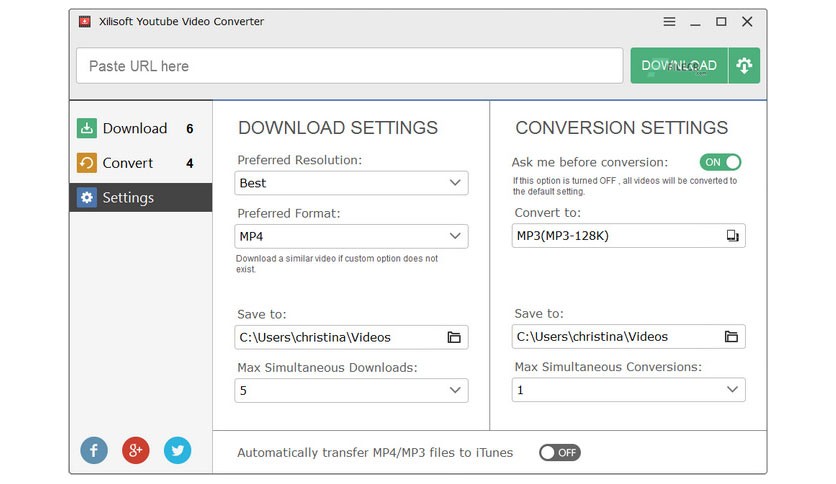
Task: Toggle Ask me before conversion switch
Action: [x=720, y=162]
